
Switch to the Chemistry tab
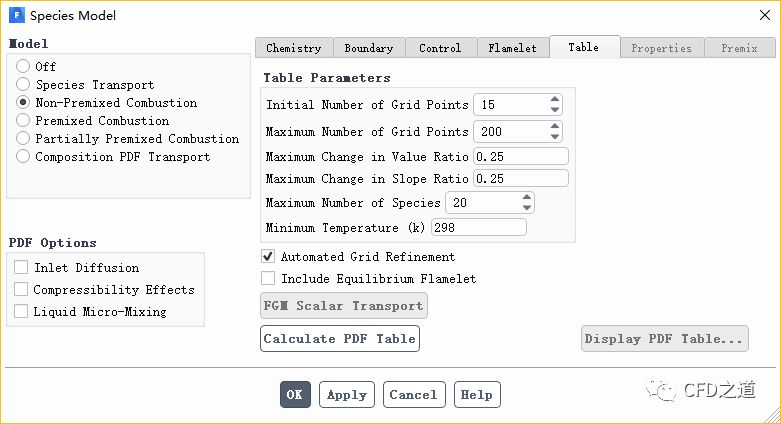point(294,48)
